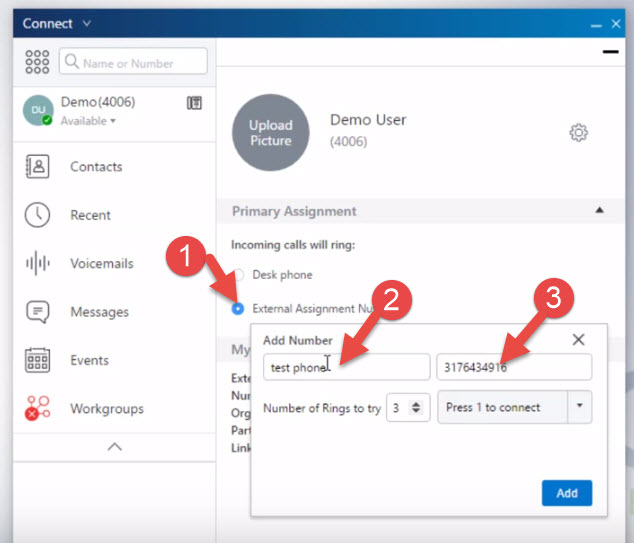634x543 pixels.
Task: Click the Recent clock icon
Action: (x=37, y=215)
